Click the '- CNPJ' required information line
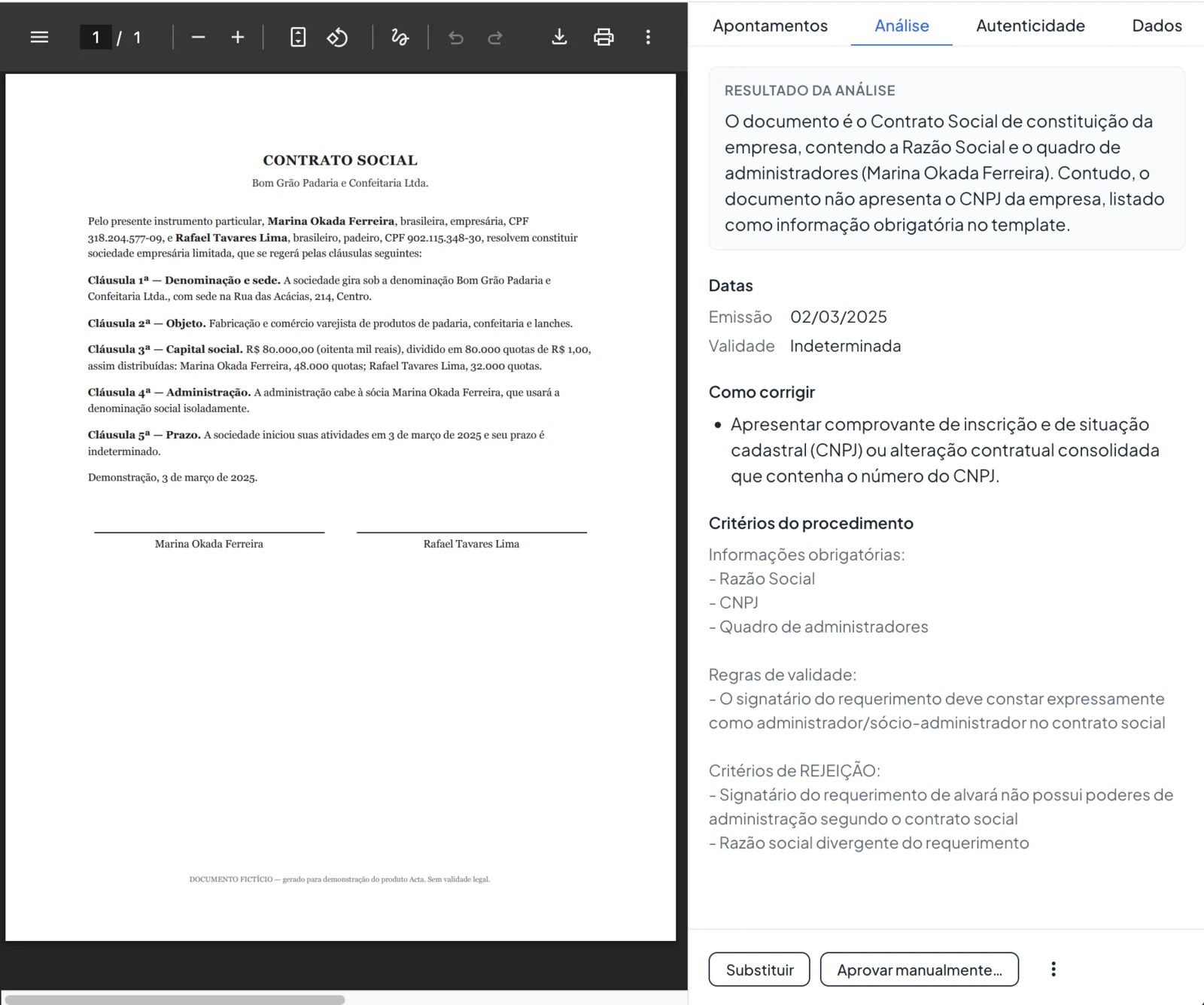This screenshot has height=1005, width=1204. [x=734, y=603]
